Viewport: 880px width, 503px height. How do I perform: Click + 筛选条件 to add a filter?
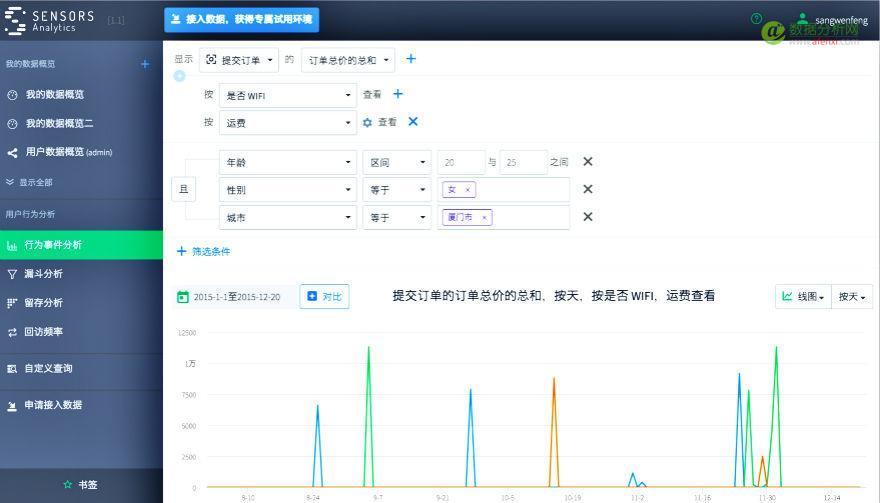click(204, 252)
